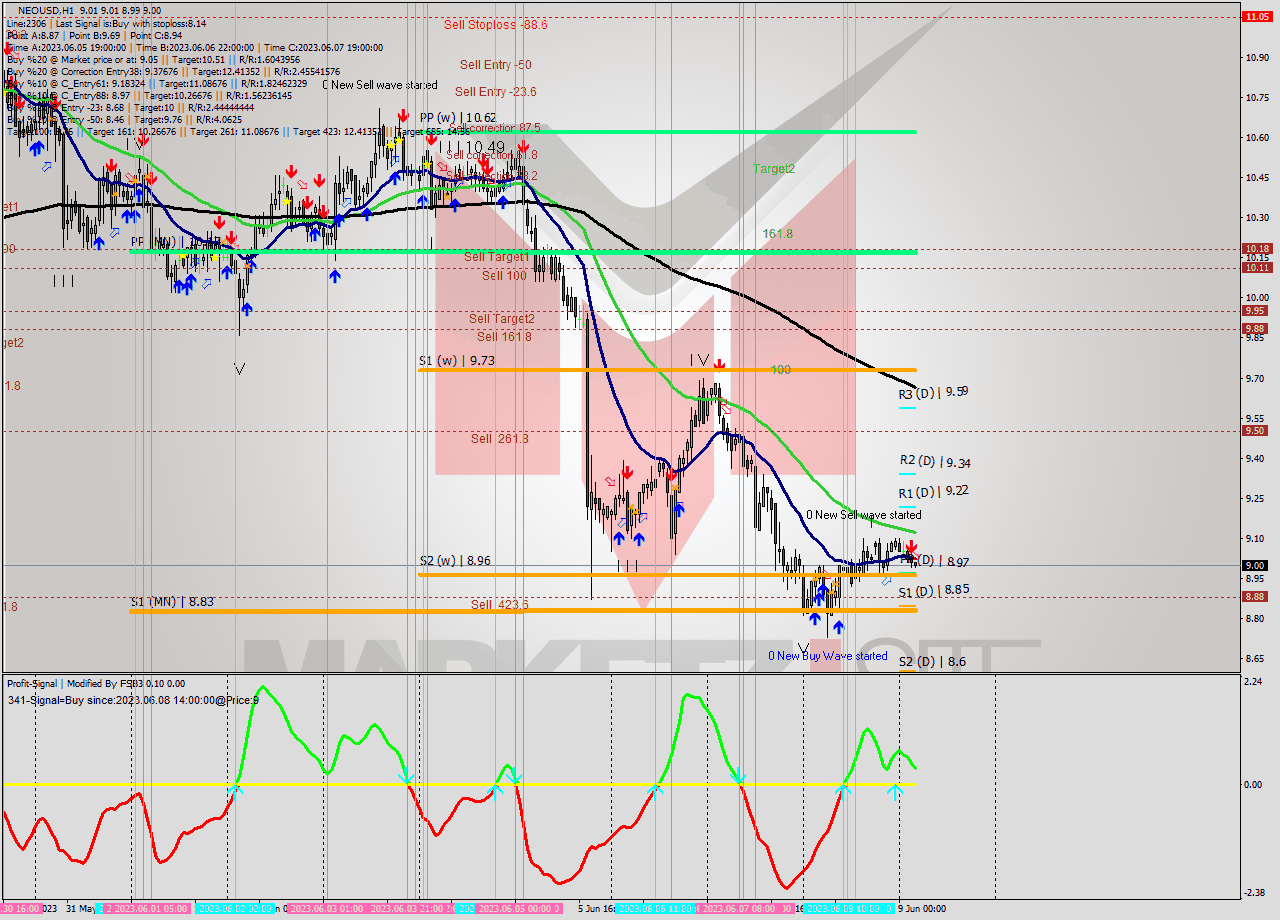Click the 'Sell Target1' label
The height and width of the screenshot is (920, 1280).
pyautogui.click(x=497, y=257)
